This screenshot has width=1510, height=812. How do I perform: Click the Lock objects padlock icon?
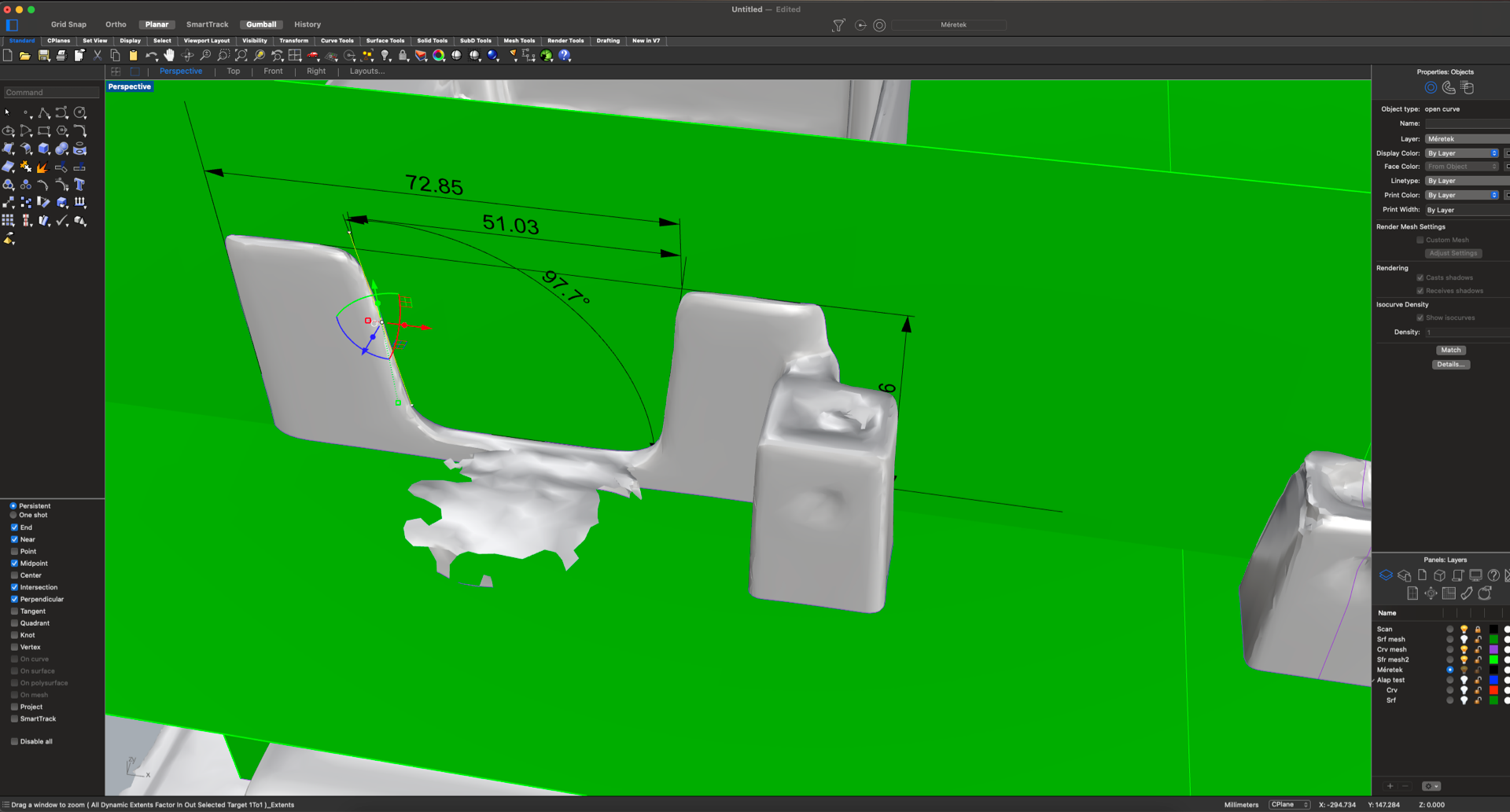pyautogui.click(x=403, y=56)
